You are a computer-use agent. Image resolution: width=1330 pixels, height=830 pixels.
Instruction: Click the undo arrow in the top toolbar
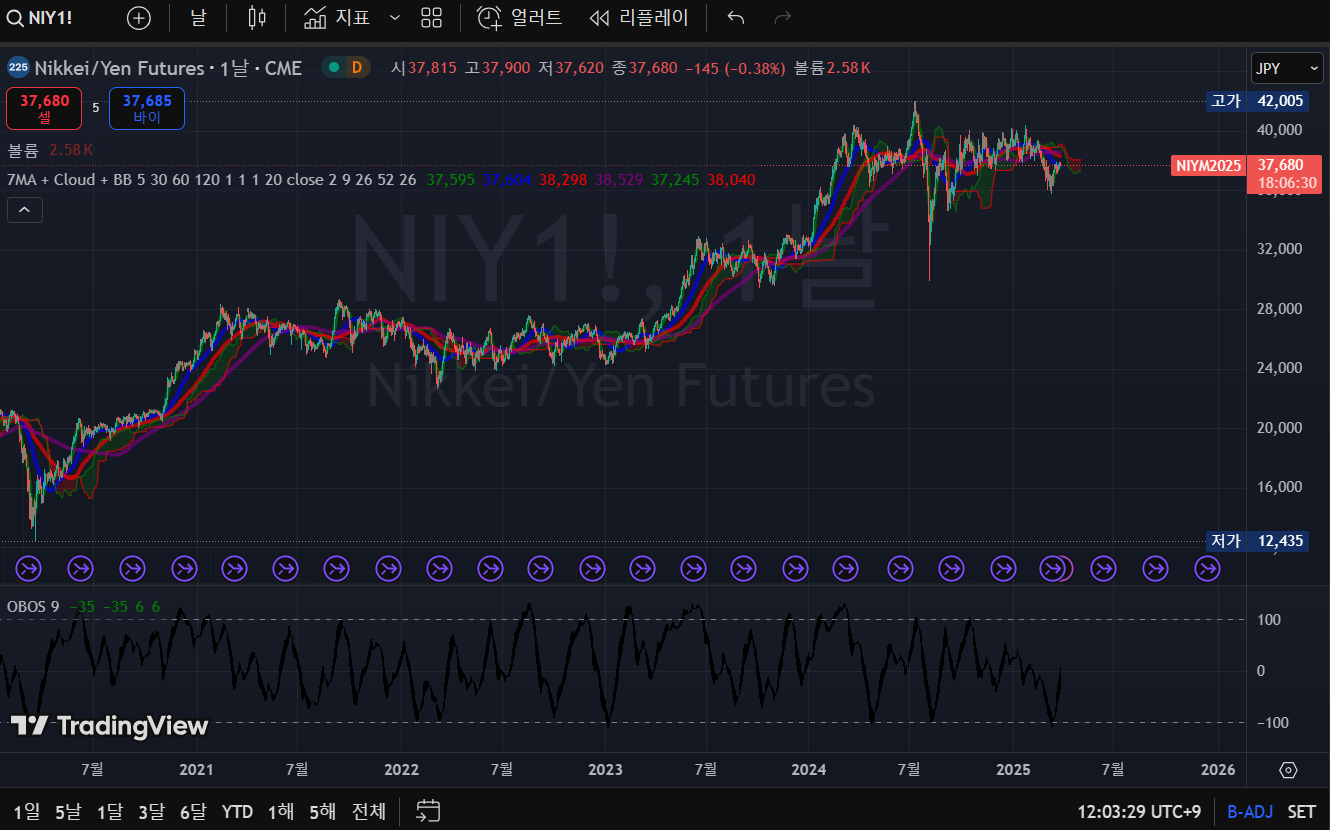pos(735,18)
